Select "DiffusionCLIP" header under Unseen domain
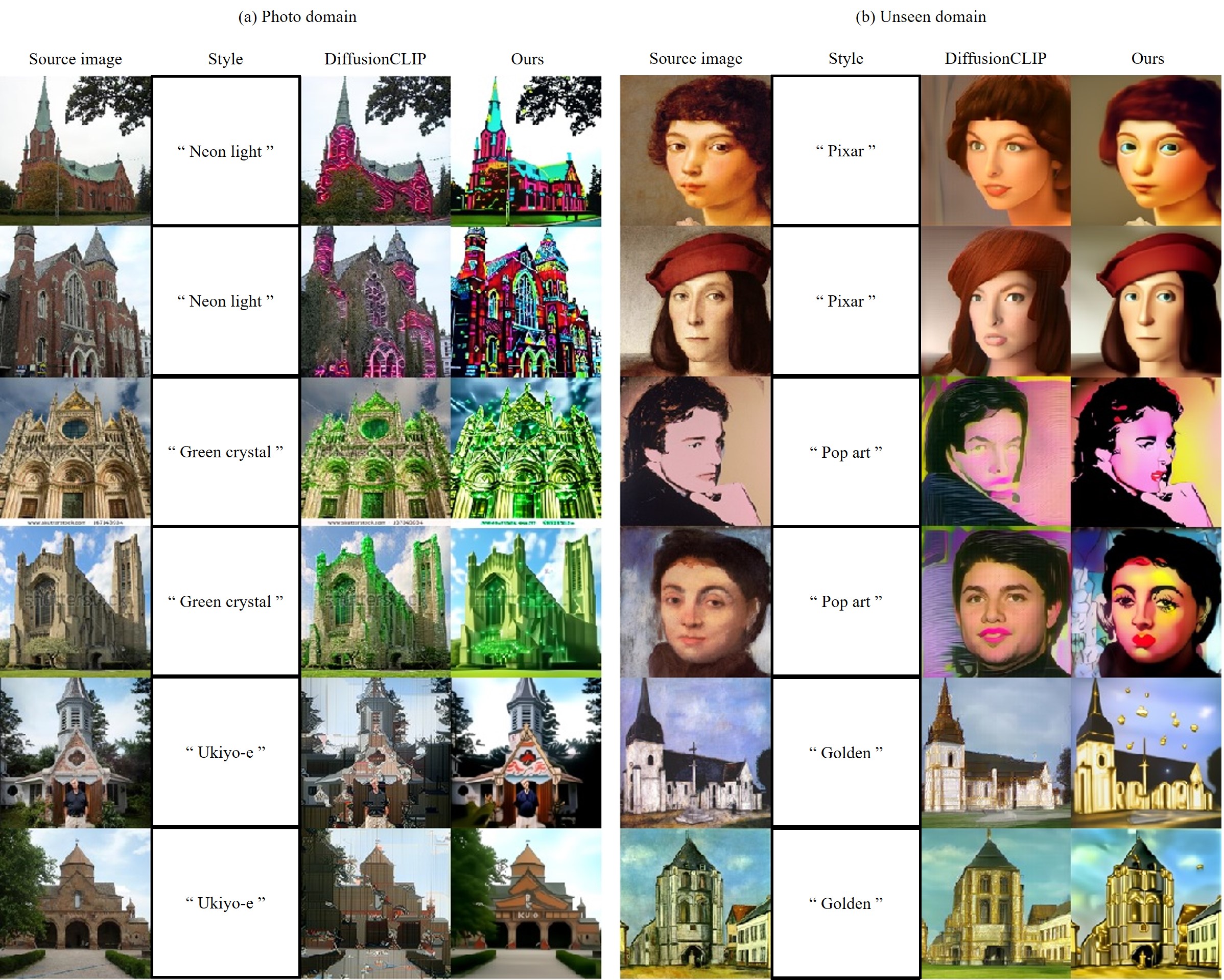Image resolution: width=1224 pixels, height=980 pixels. (995, 58)
